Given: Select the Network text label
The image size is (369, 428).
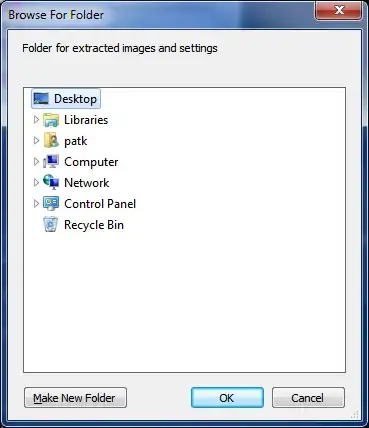Looking at the screenshot, I should click(87, 183).
